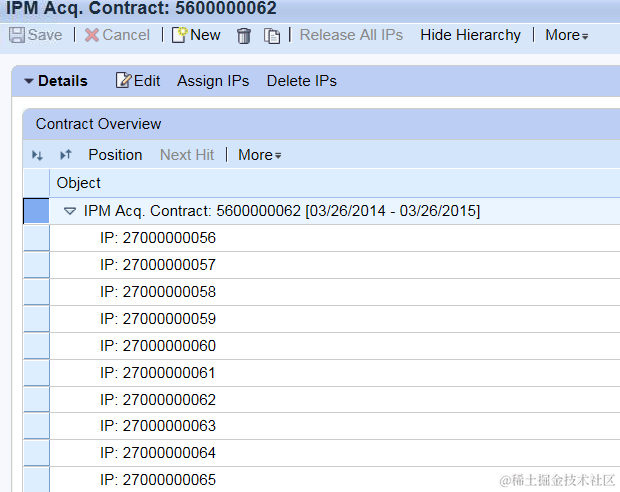Select the IPM Acq. Contract row selector
The width and height of the screenshot is (620, 492).
coord(36,211)
